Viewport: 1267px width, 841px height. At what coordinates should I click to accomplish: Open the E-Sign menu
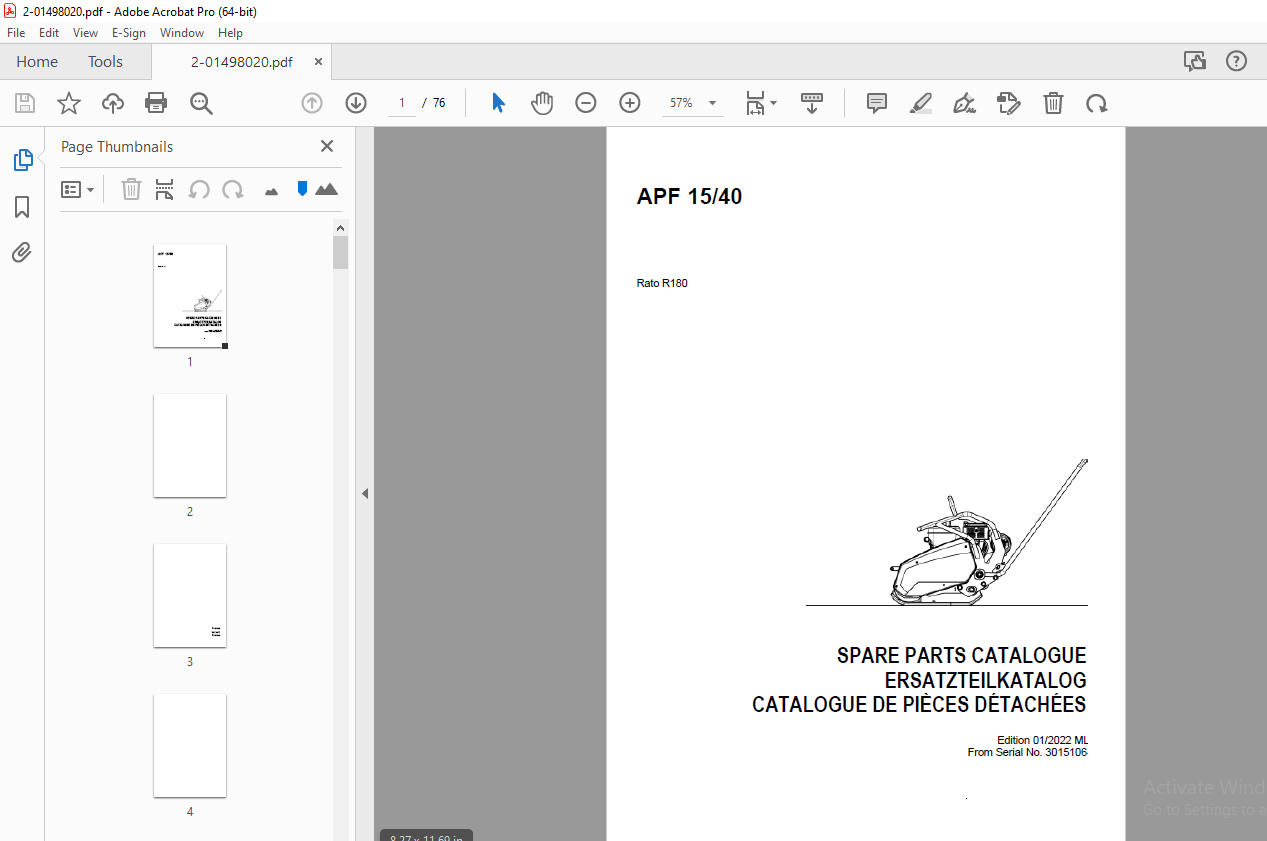(129, 33)
